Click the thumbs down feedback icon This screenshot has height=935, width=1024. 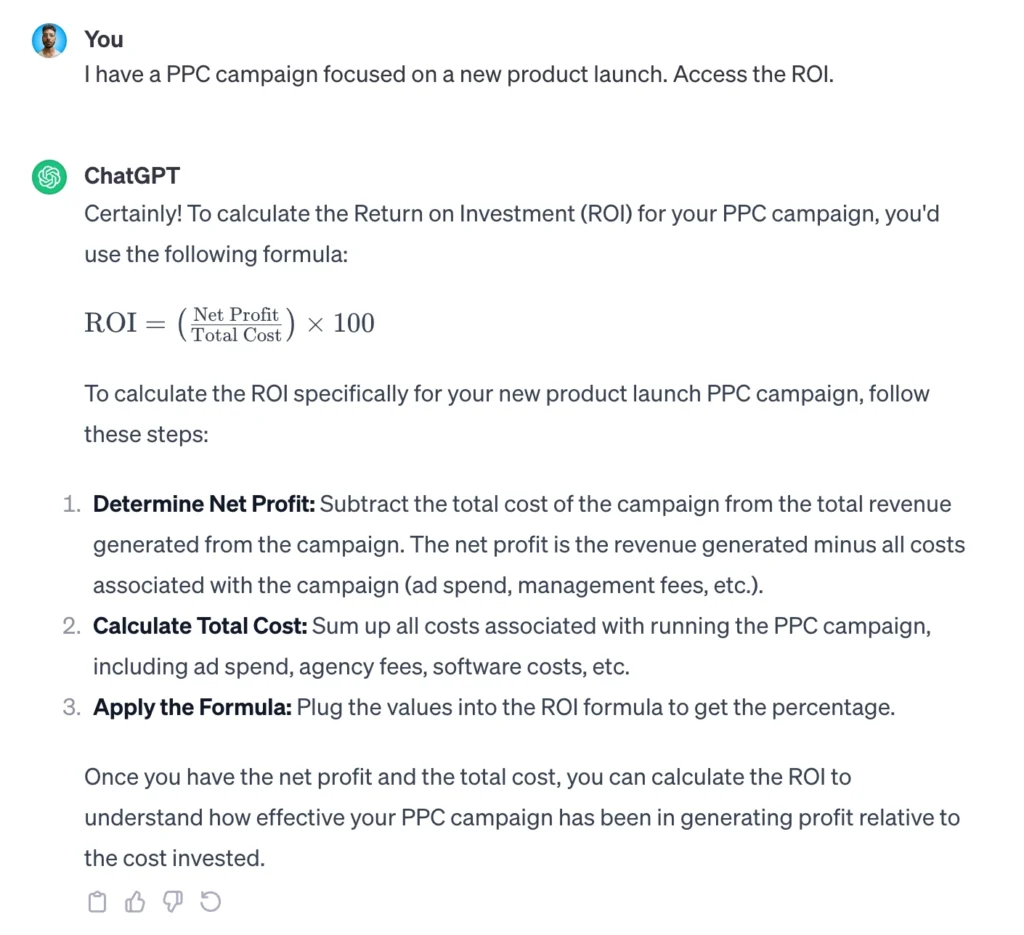click(172, 901)
